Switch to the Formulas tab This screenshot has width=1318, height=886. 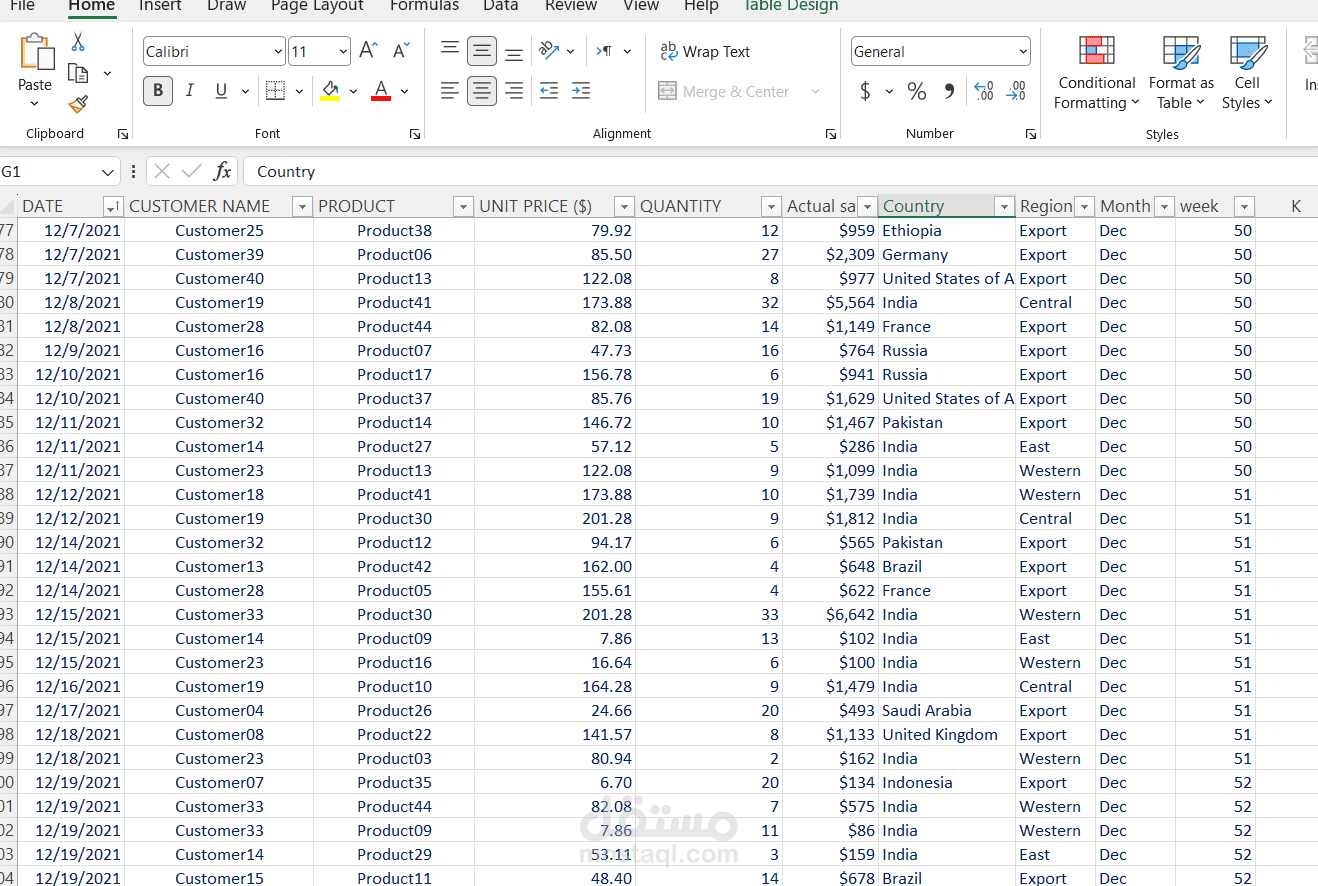(x=424, y=6)
